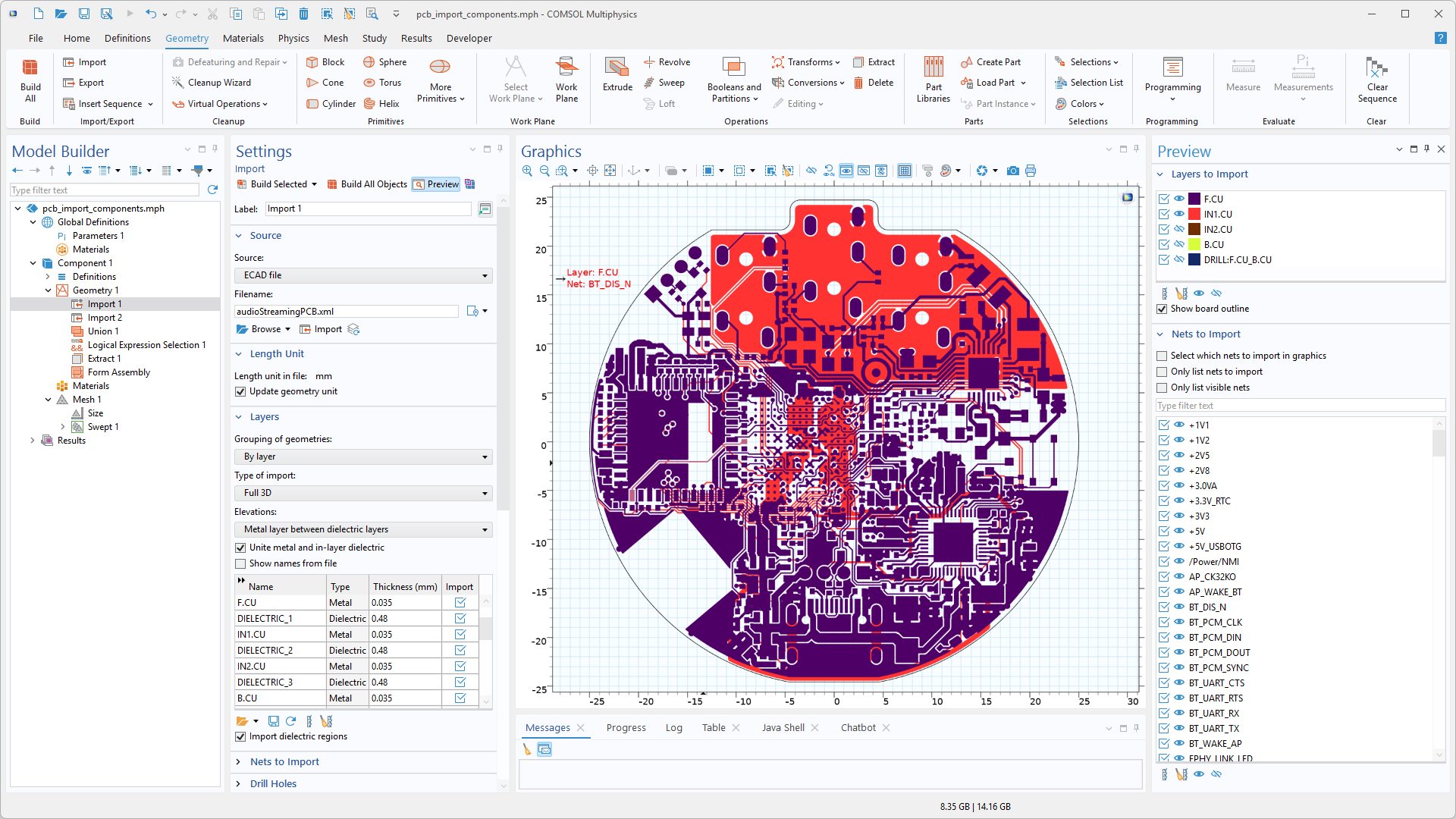Image resolution: width=1456 pixels, height=819 pixels.
Task: Open the help question mark icon
Action: point(1440,38)
